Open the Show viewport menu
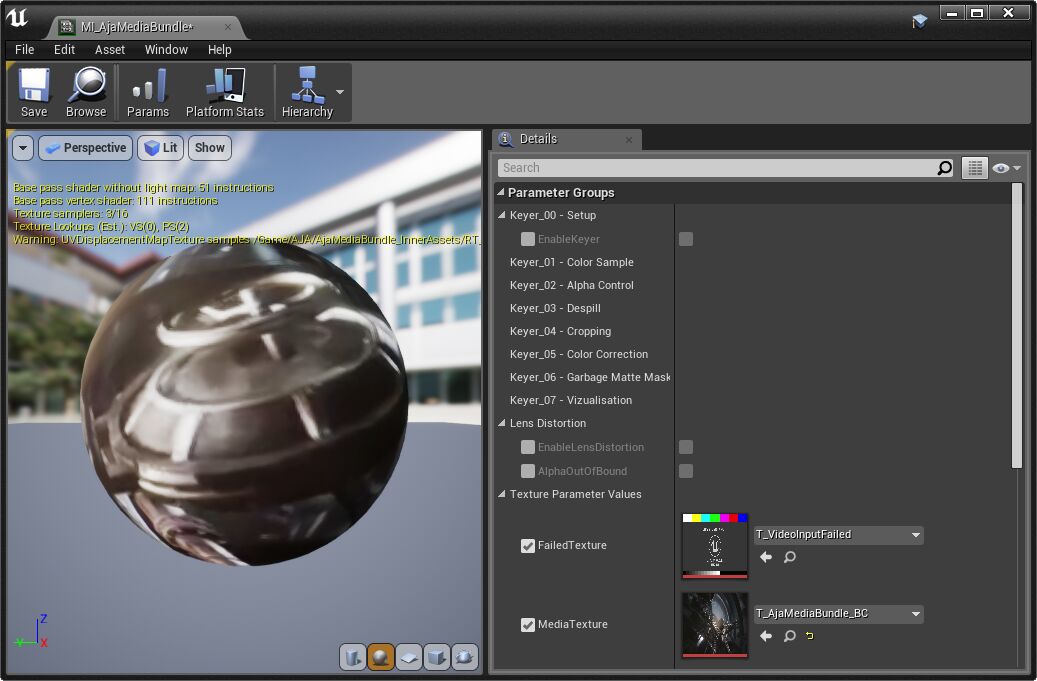The width and height of the screenshot is (1037, 681). (209, 147)
